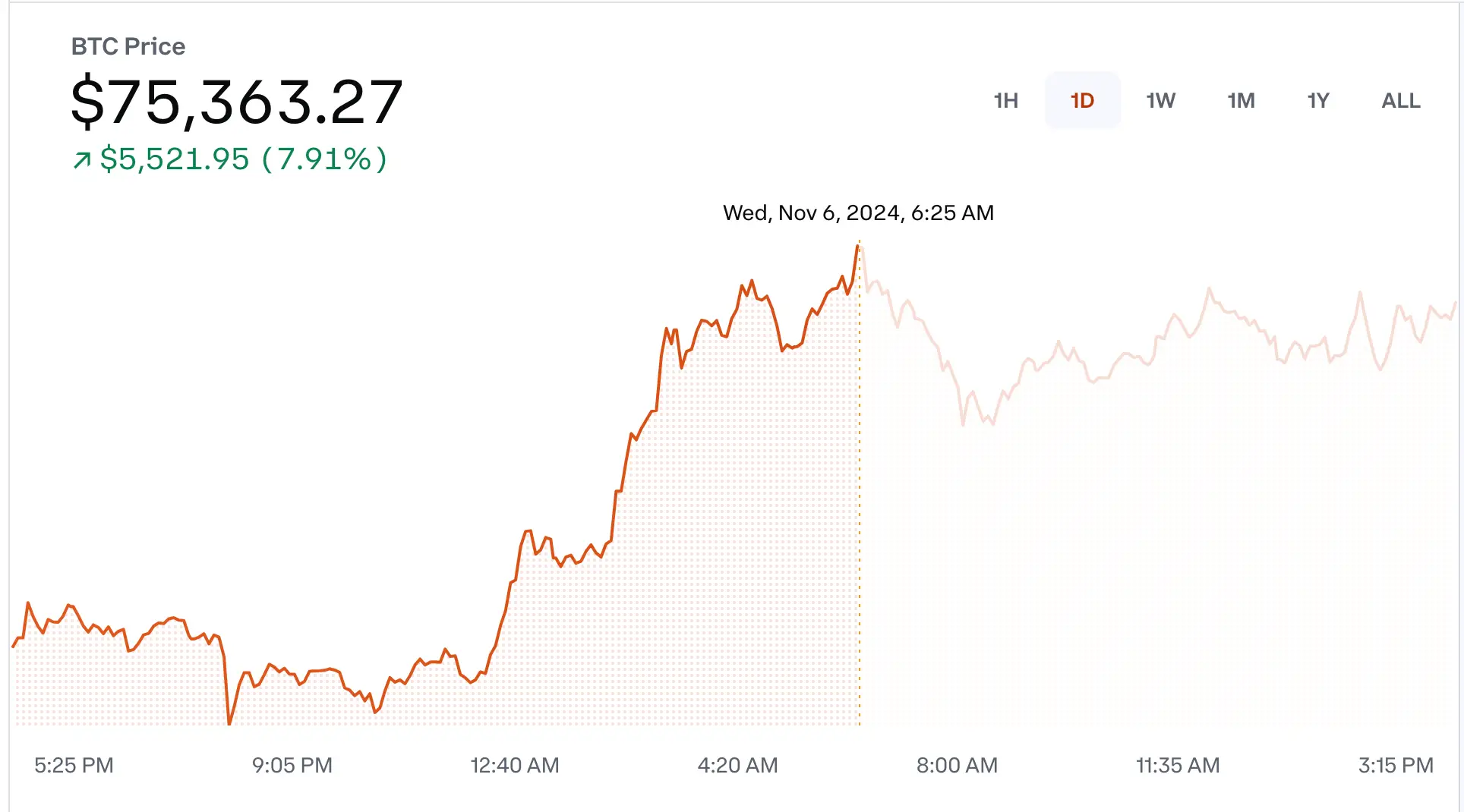The height and width of the screenshot is (812, 1464).
Task: Select the 5:25 PM axis label
Action: pyautogui.click(x=74, y=765)
